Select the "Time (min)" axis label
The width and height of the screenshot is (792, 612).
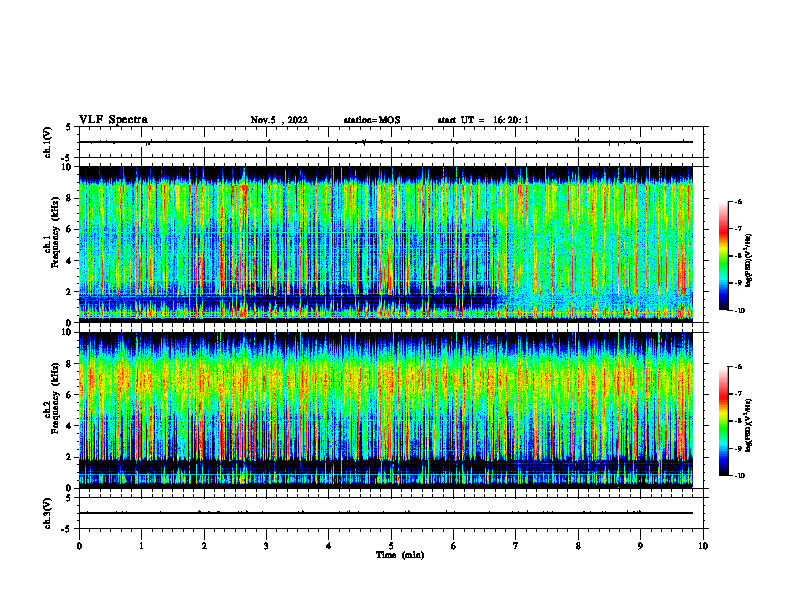click(400, 555)
